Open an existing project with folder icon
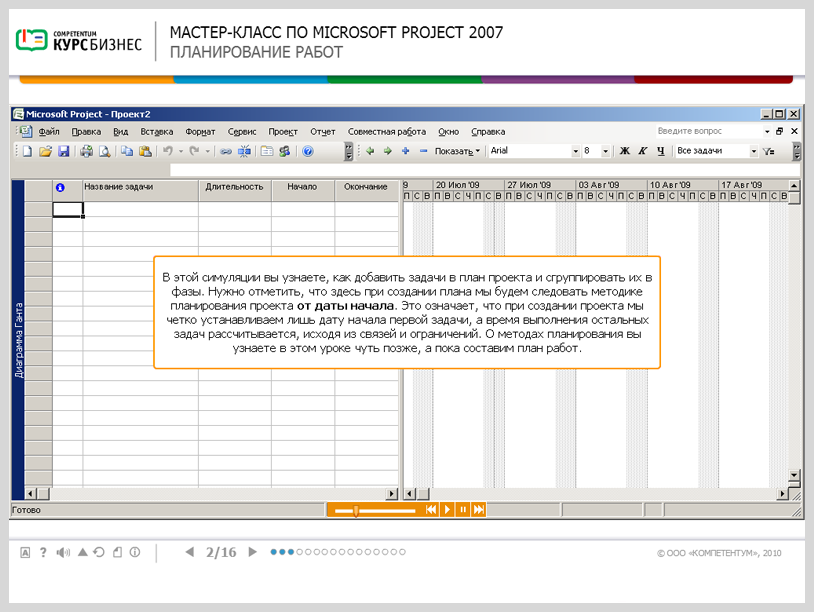Screen dimensions: 814x612 [45, 151]
